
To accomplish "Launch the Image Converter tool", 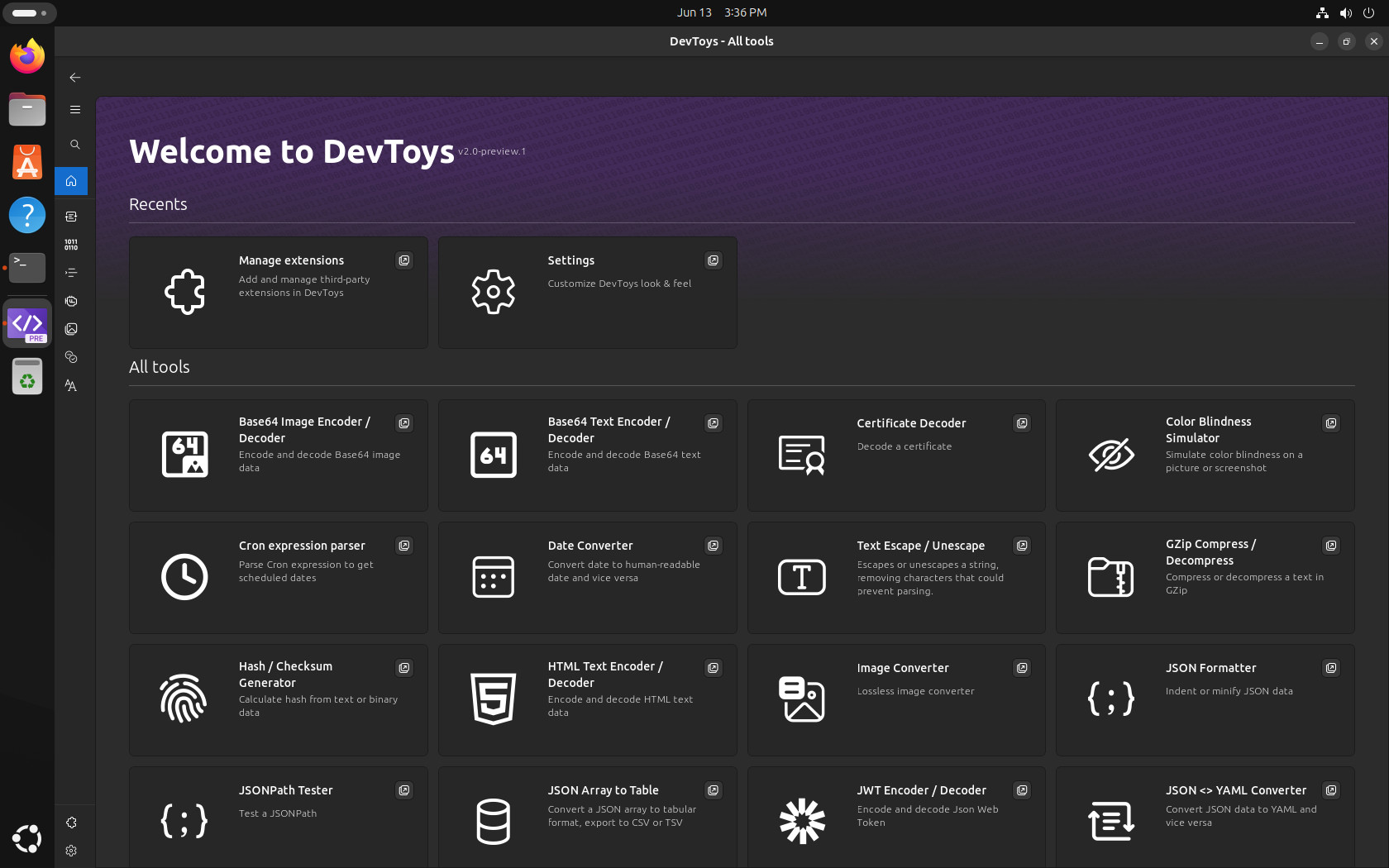I will click(x=897, y=700).
